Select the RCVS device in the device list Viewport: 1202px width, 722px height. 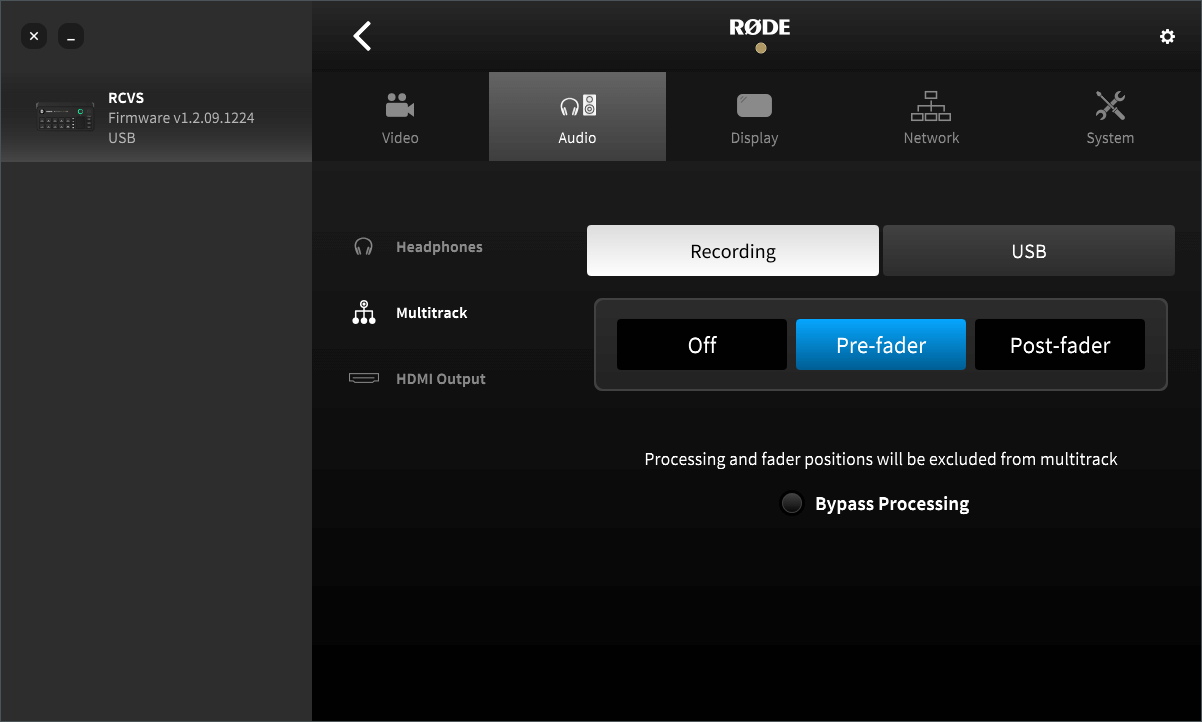[155, 117]
